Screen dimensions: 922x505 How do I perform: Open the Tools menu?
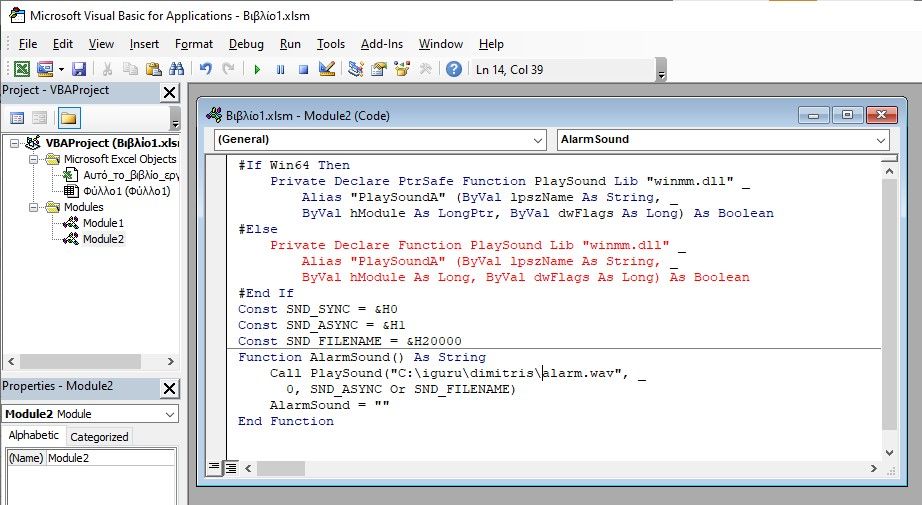coord(330,44)
